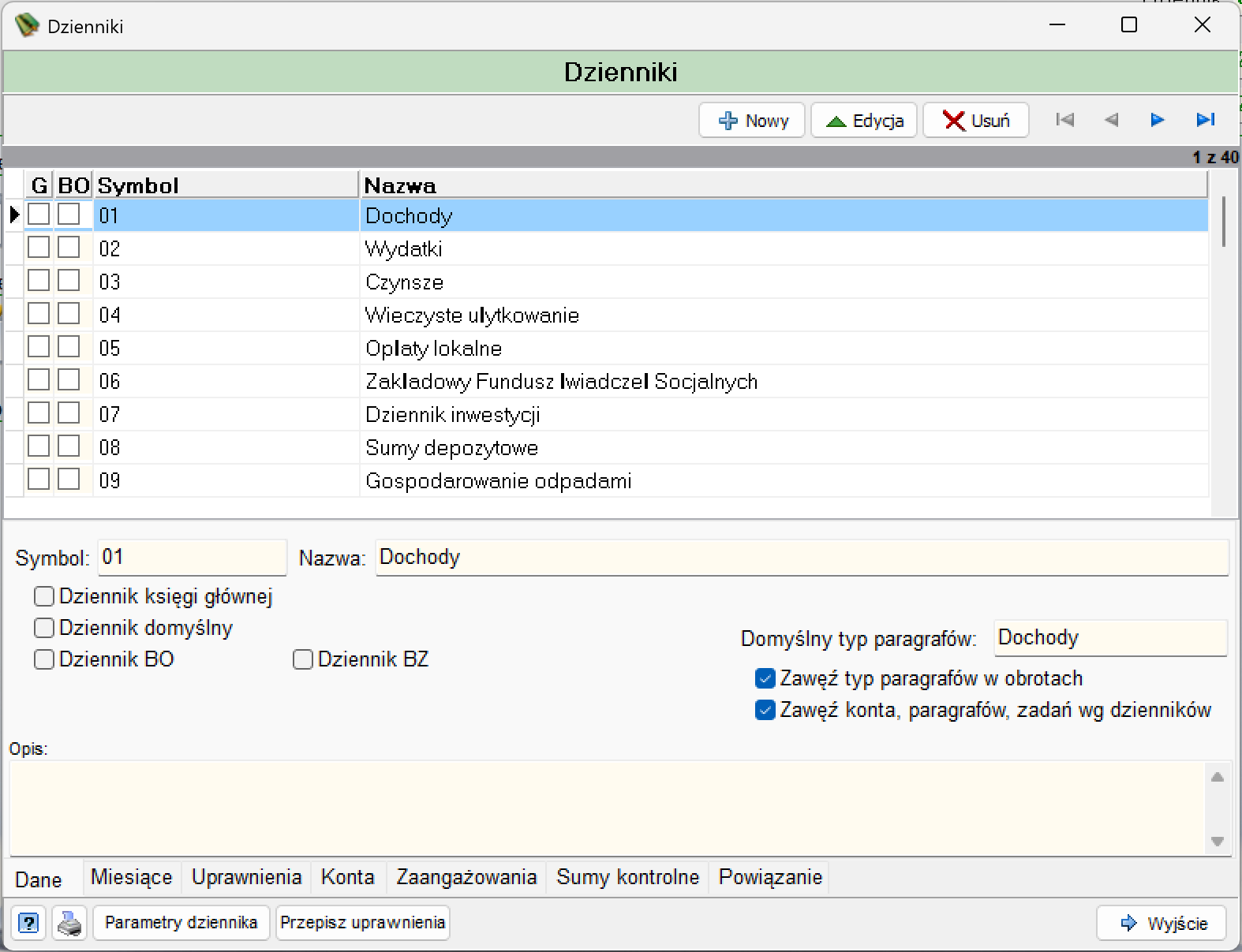The height and width of the screenshot is (952, 1242).
Task: Go to the next record arrow
Action: tap(1158, 120)
